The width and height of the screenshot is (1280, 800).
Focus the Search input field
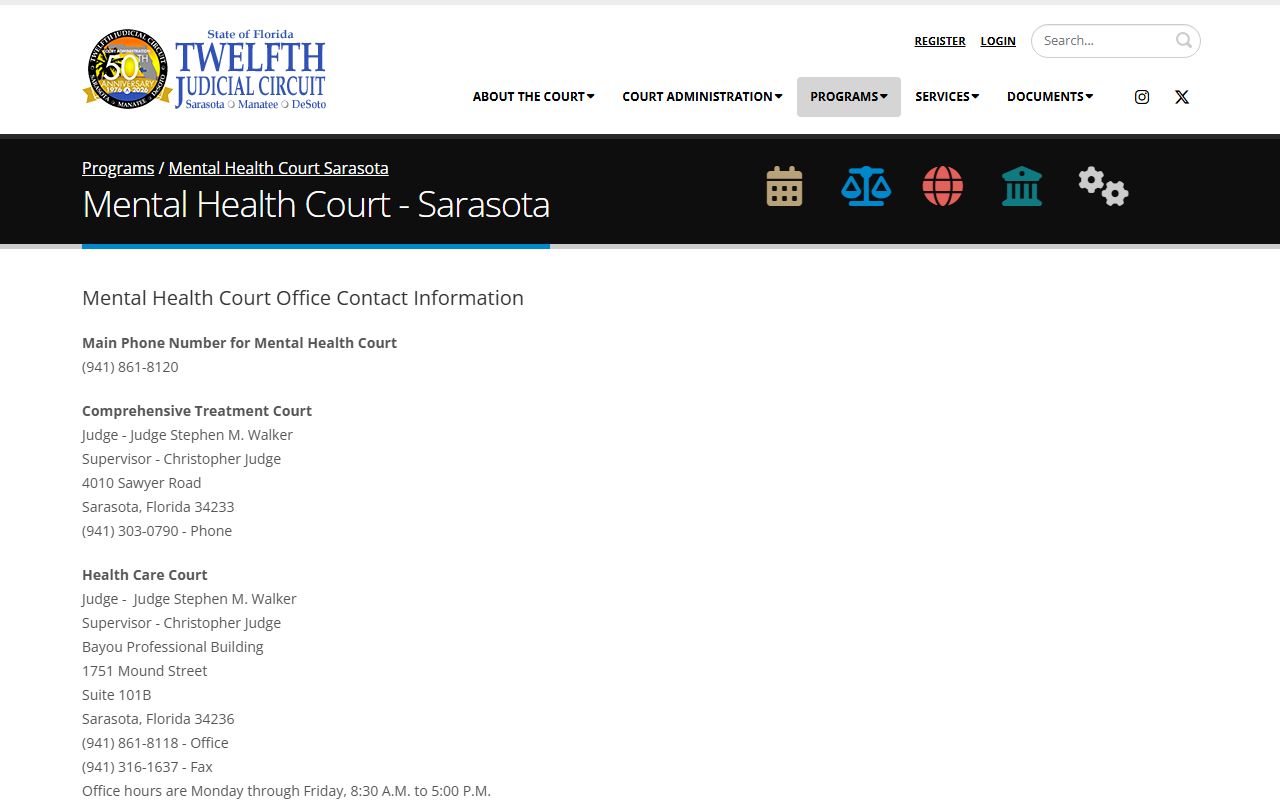point(1106,41)
